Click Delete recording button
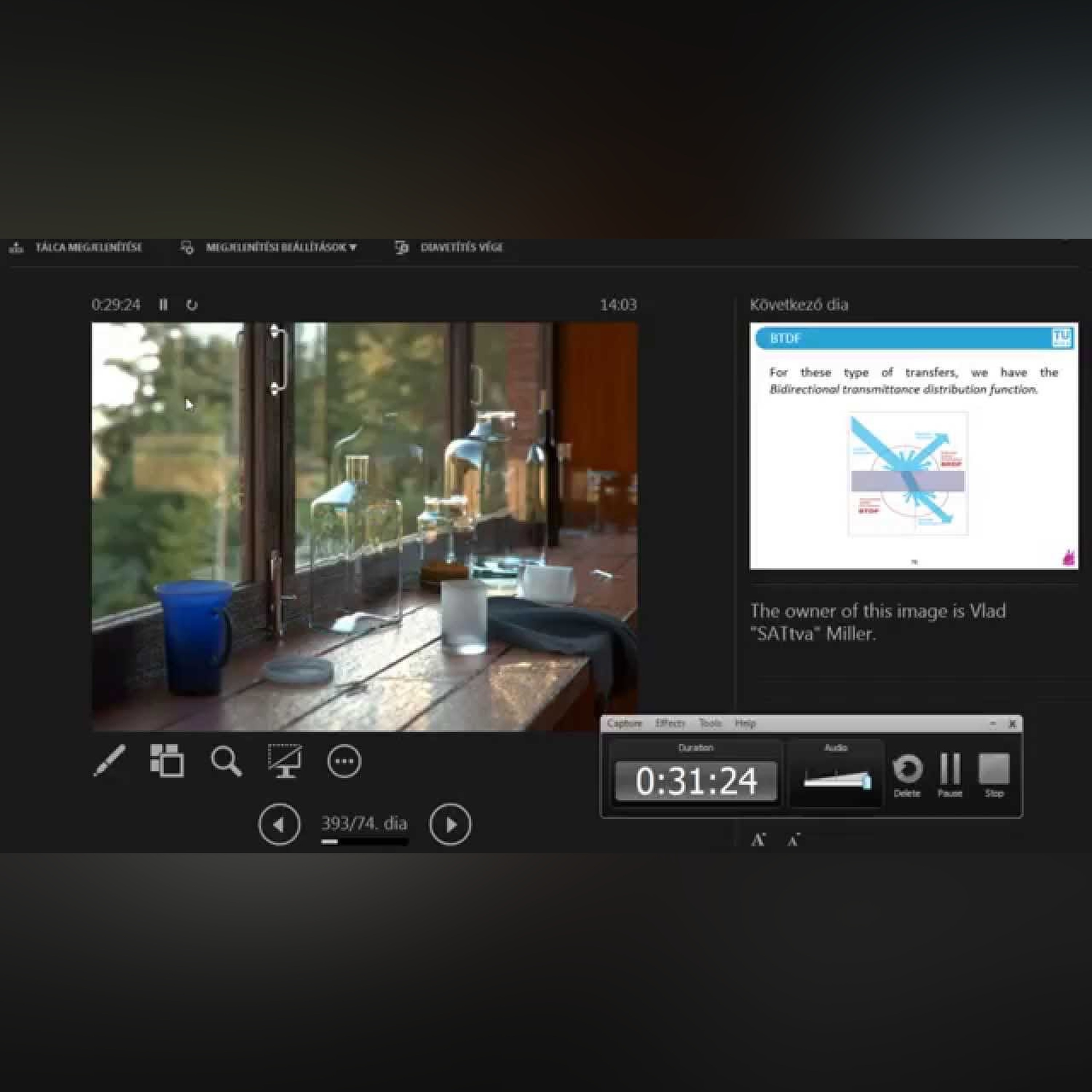1092x1092 pixels. pyautogui.click(x=907, y=775)
